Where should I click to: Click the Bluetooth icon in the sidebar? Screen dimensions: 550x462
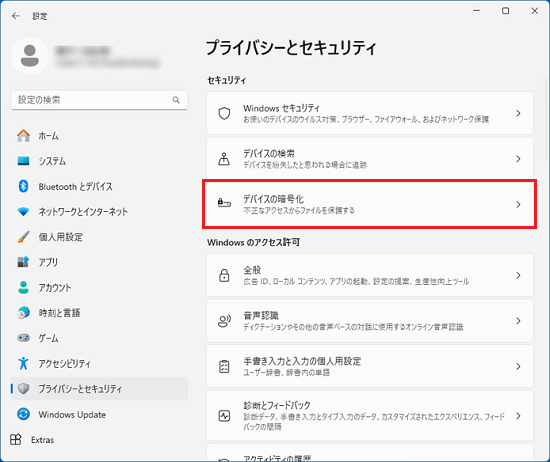point(24,186)
